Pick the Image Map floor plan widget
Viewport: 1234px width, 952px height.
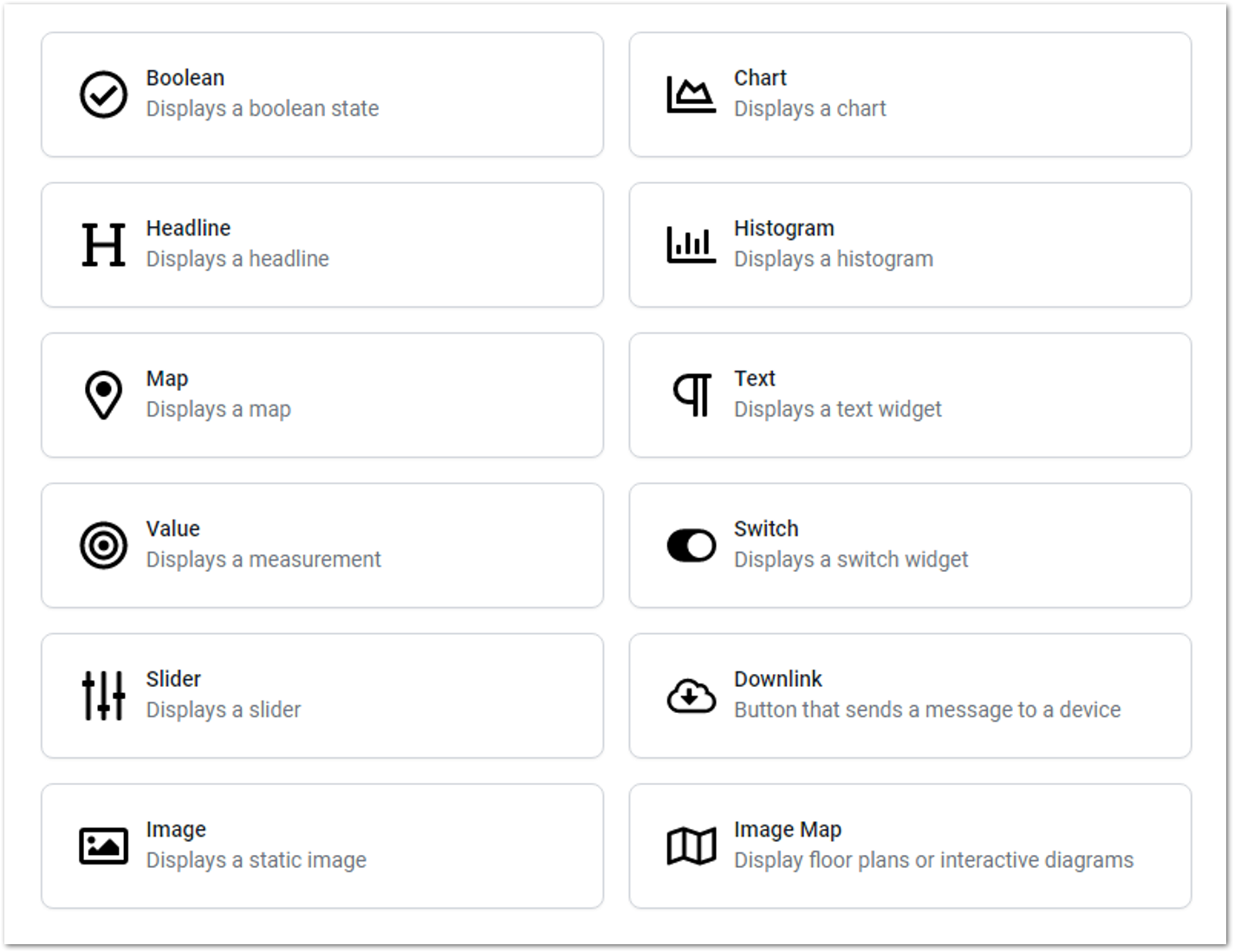click(x=910, y=845)
